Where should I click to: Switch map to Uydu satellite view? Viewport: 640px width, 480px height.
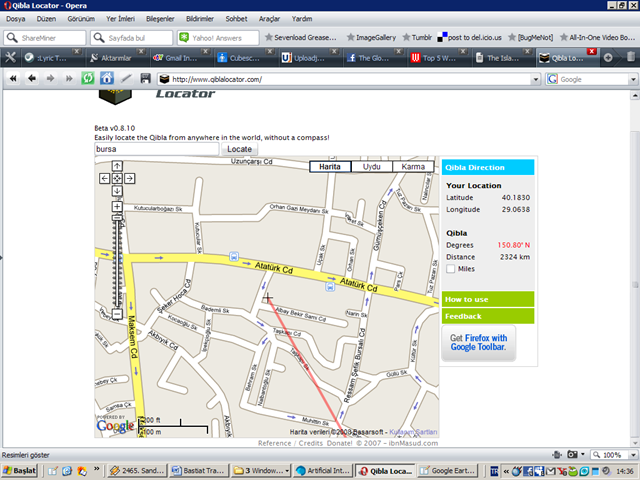point(371,167)
